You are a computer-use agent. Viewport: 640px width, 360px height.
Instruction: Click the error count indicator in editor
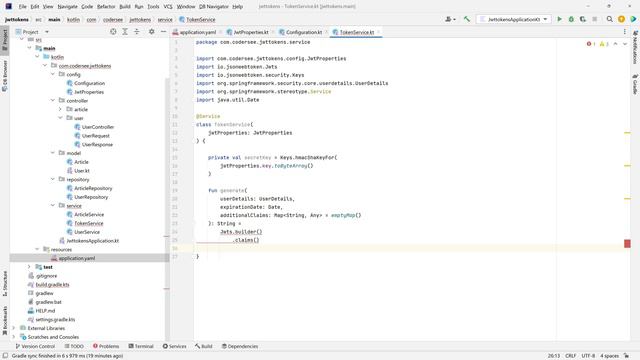(x=591, y=44)
